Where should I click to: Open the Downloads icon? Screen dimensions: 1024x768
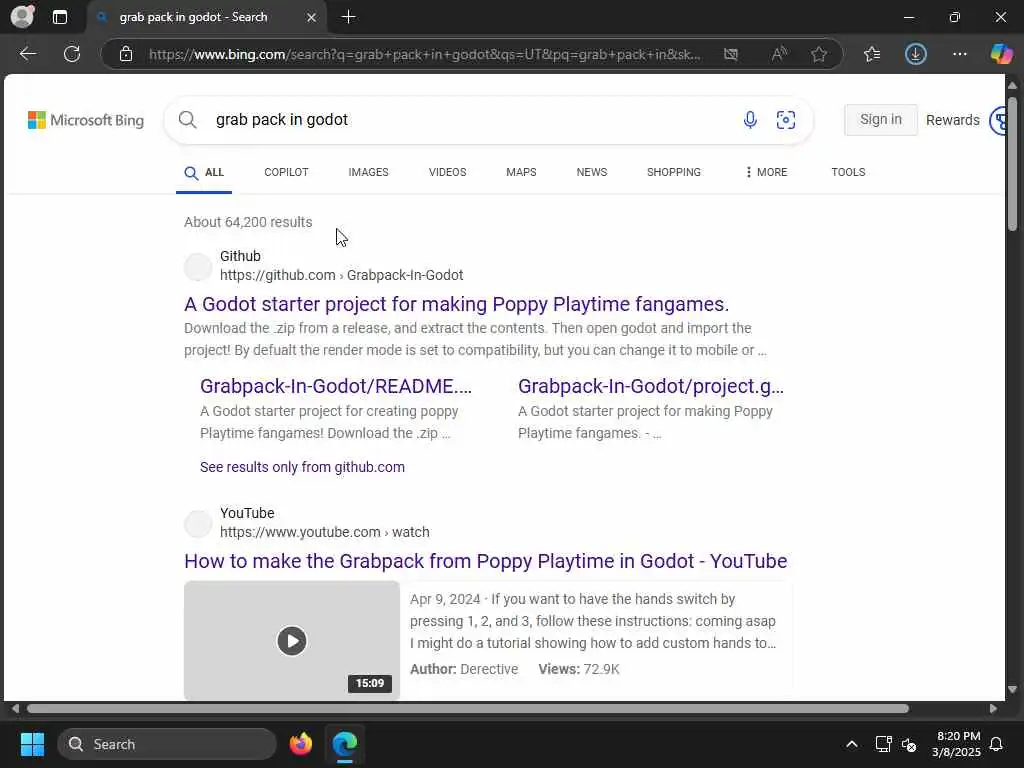pyautogui.click(x=916, y=54)
